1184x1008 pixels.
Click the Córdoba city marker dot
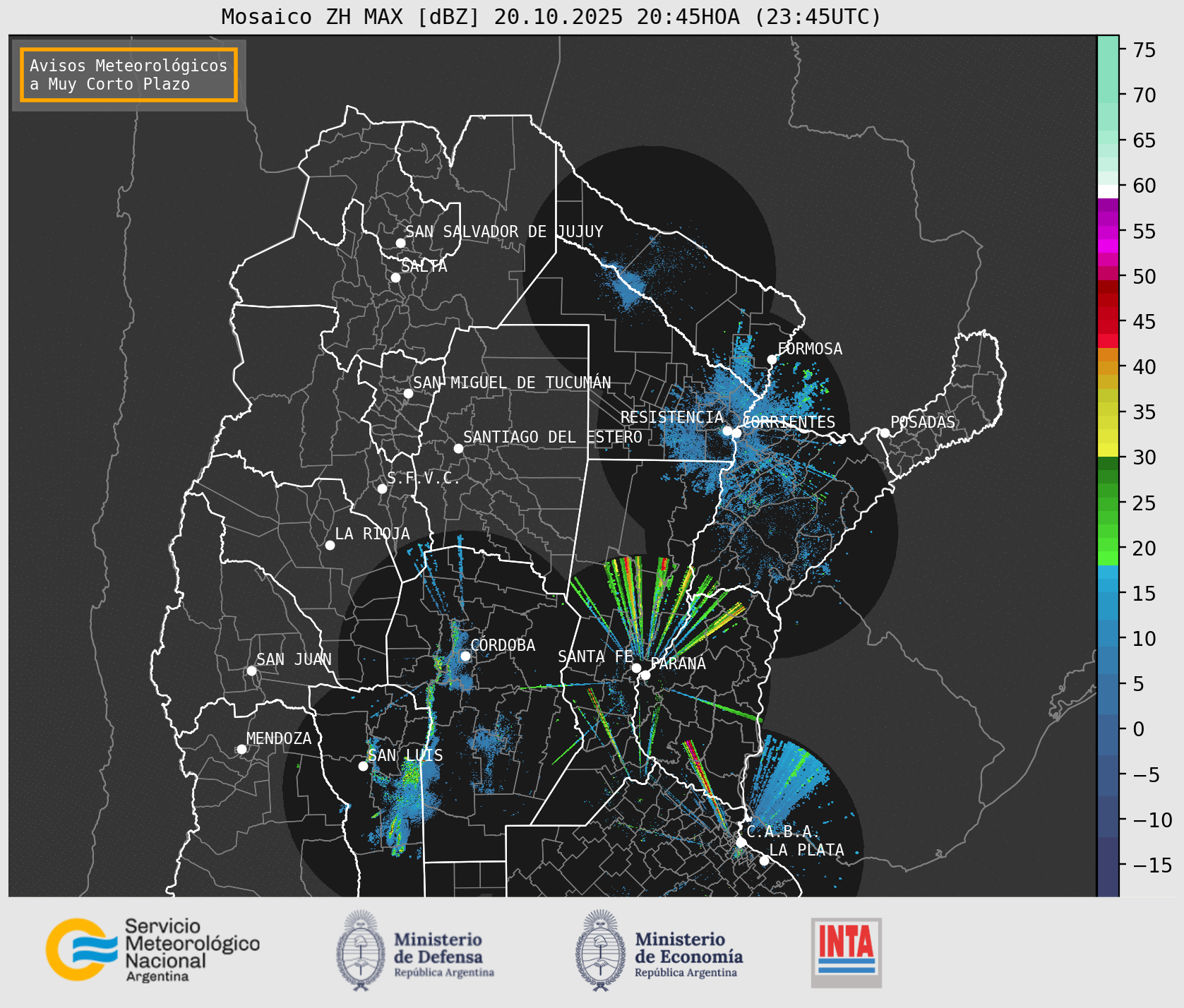pyautogui.click(x=465, y=656)
